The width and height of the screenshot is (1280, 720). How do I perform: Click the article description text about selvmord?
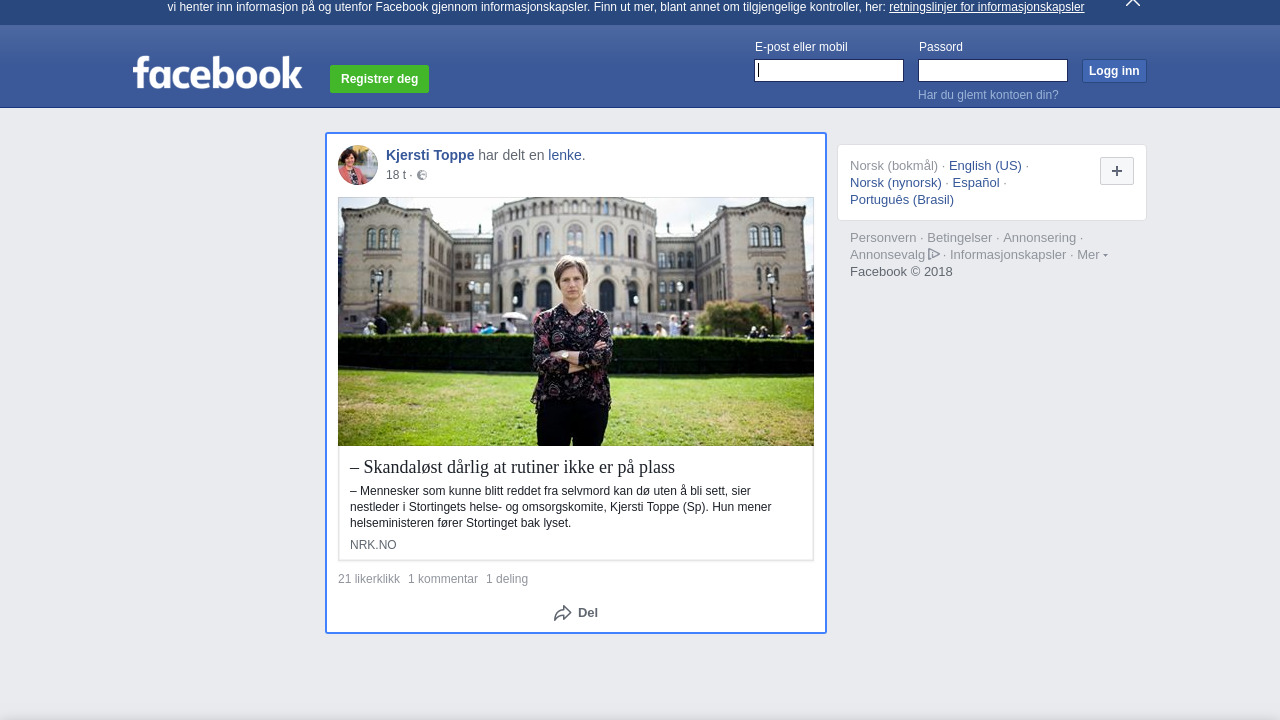coord(562,507)
